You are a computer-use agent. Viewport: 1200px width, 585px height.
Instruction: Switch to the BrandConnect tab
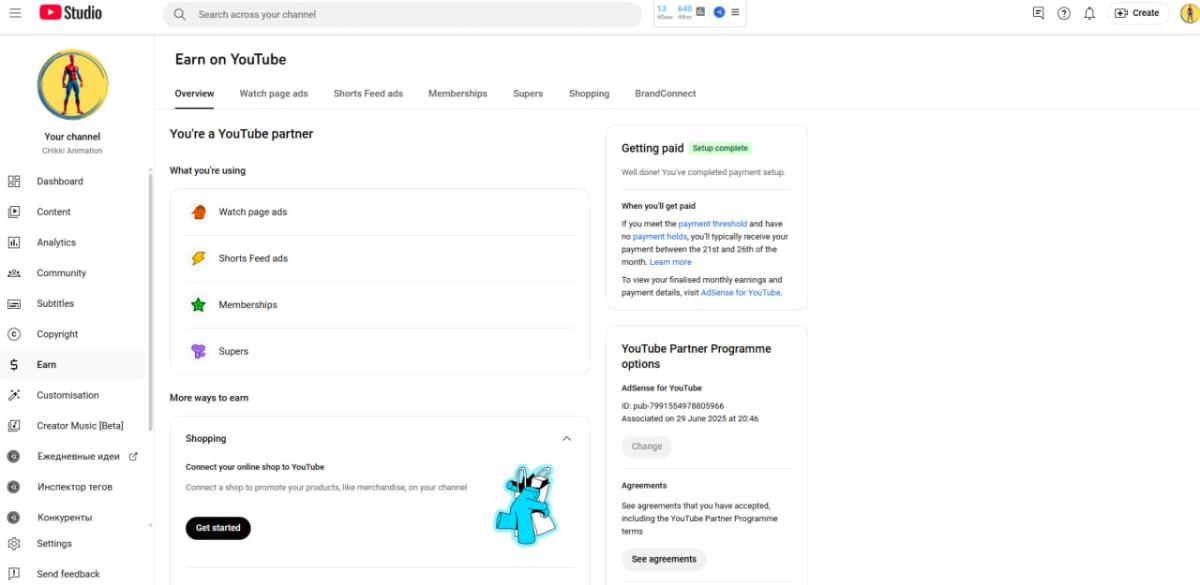coord(665,94)
